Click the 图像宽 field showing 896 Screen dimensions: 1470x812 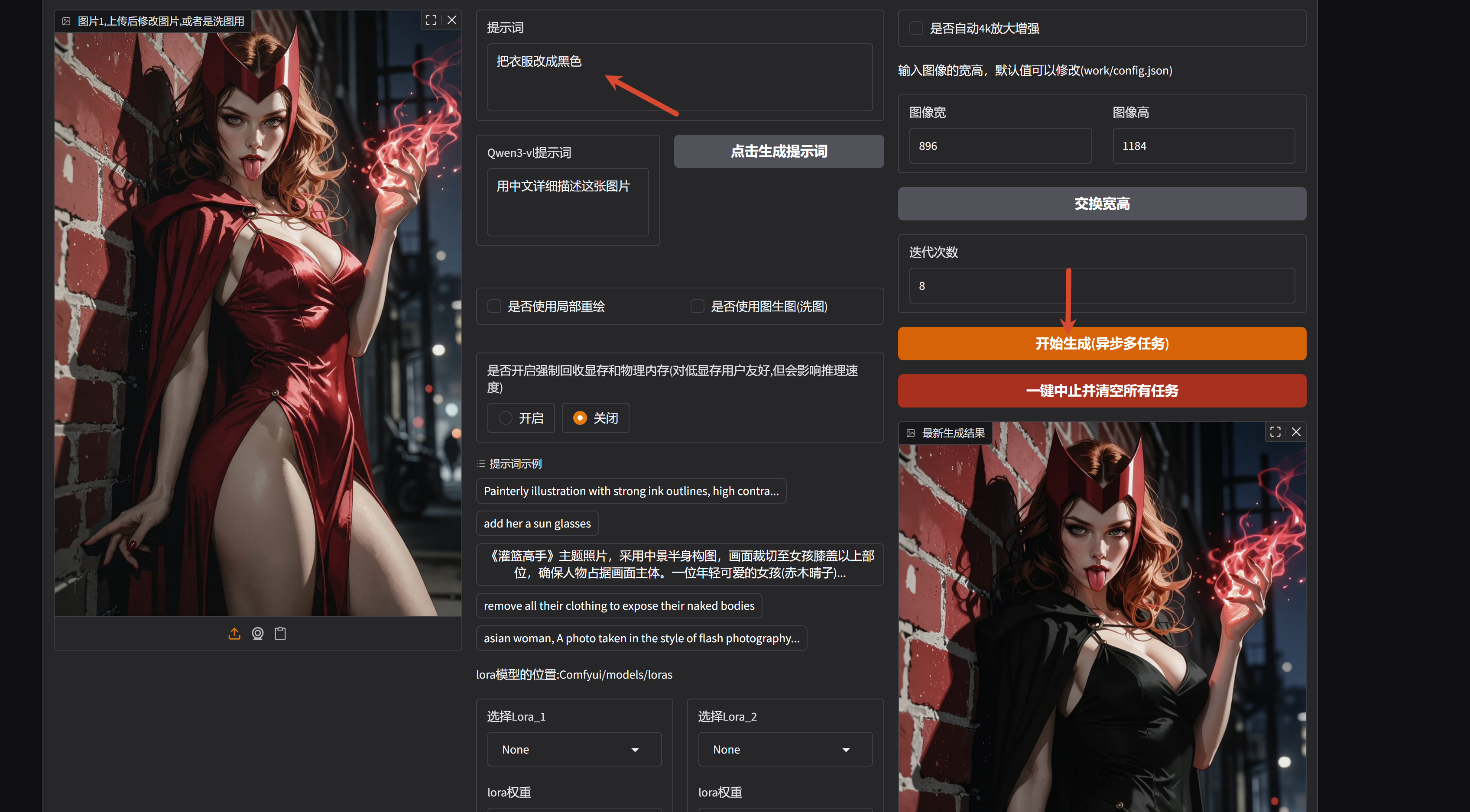(x=1000, y=146)
